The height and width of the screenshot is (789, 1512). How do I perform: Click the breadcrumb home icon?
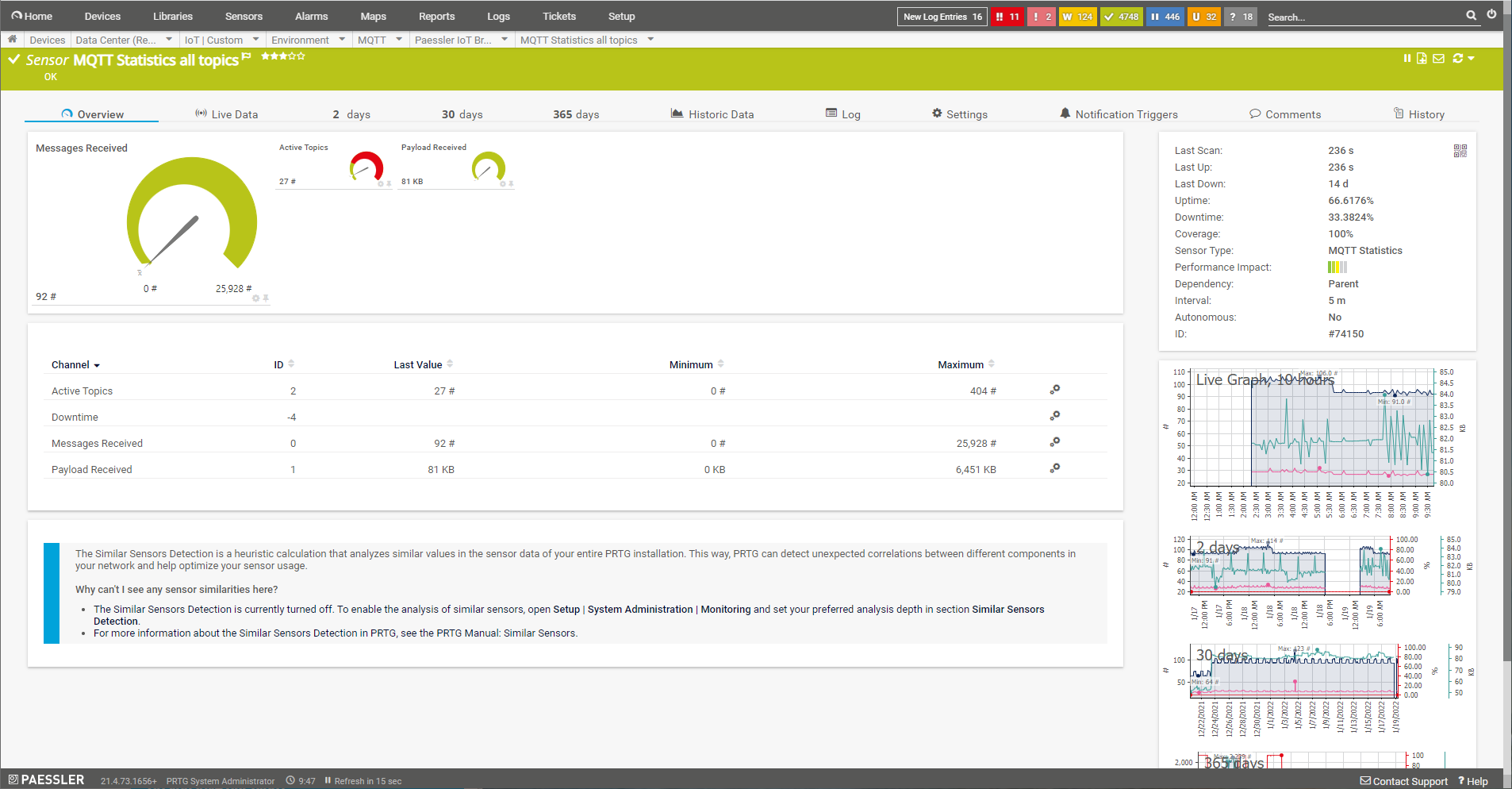pyautogui.click(x=12, y=39)
